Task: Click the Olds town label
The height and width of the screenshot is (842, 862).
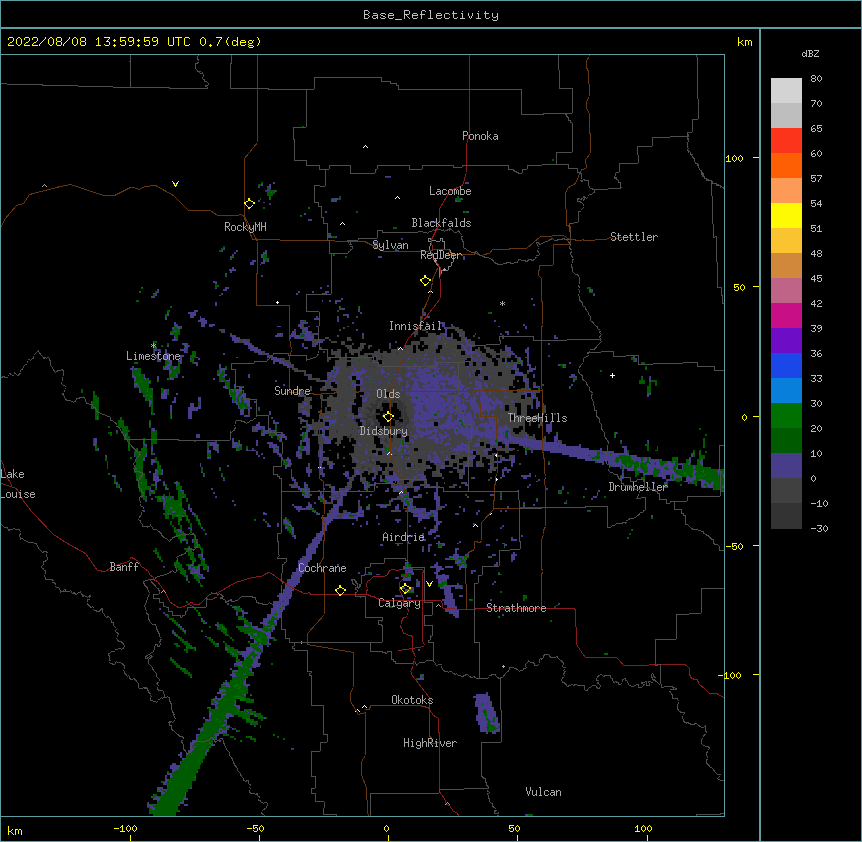Action: click(388, 394)
